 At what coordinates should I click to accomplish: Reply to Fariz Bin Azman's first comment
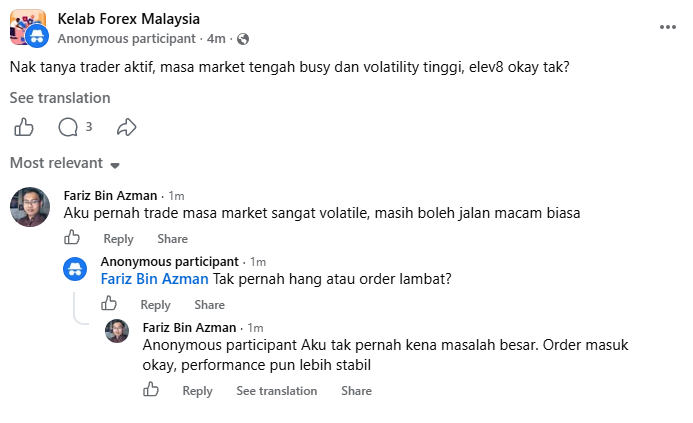point(118,239)
